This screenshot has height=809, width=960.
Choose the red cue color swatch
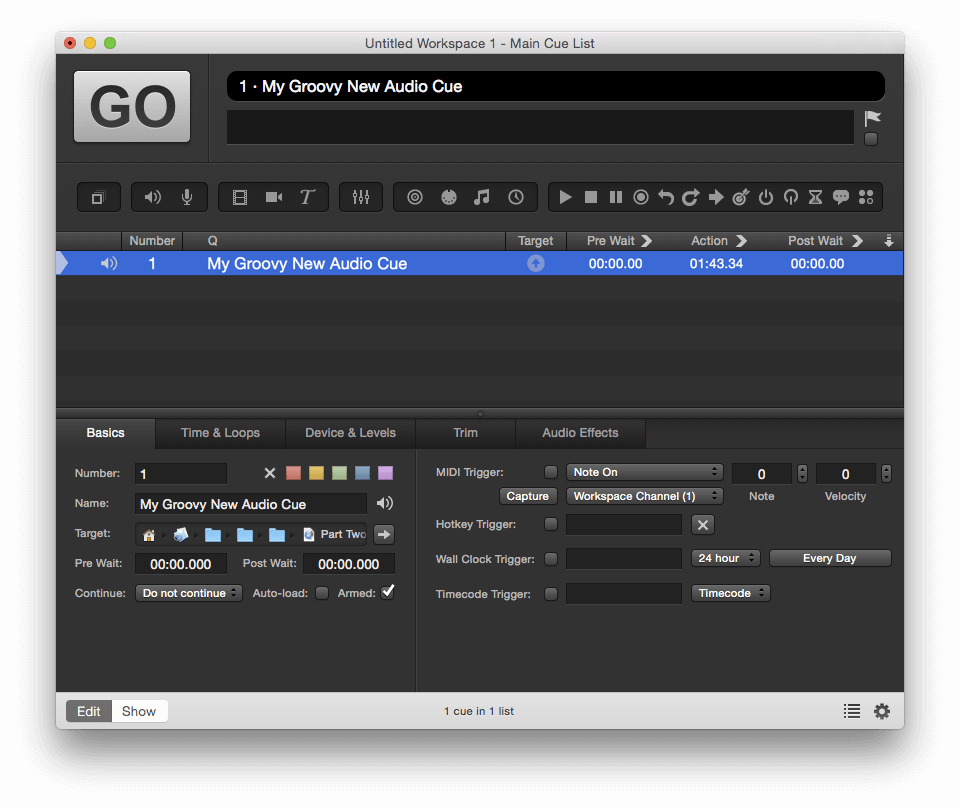(294, 473)
